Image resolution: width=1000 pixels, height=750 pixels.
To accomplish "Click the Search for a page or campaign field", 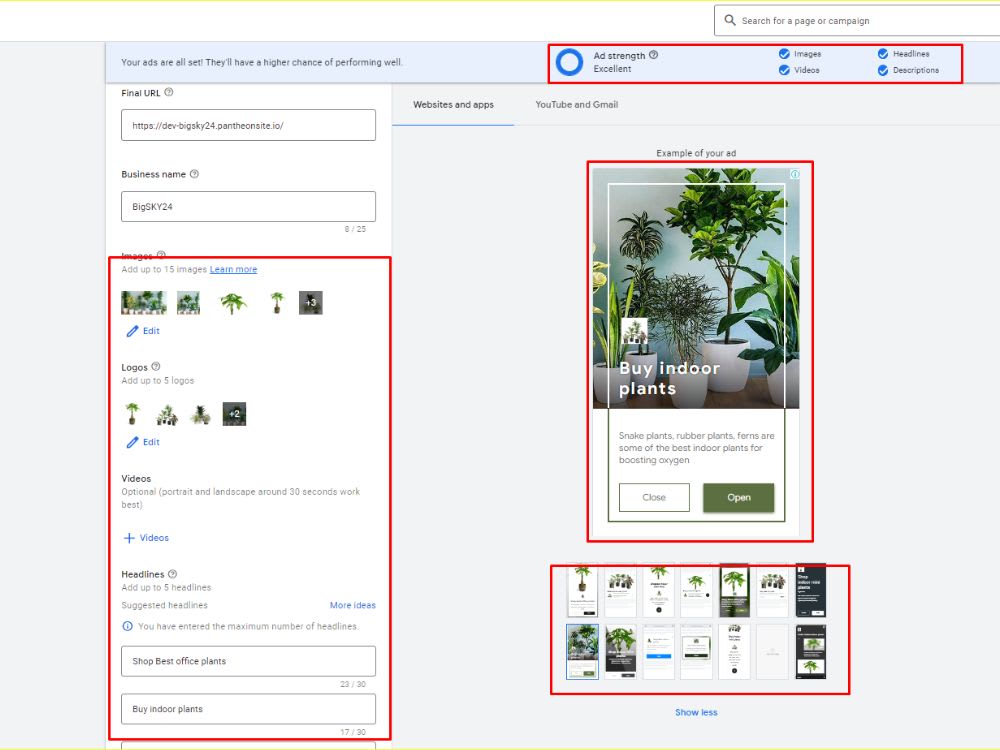I will (x=857, y=20).
